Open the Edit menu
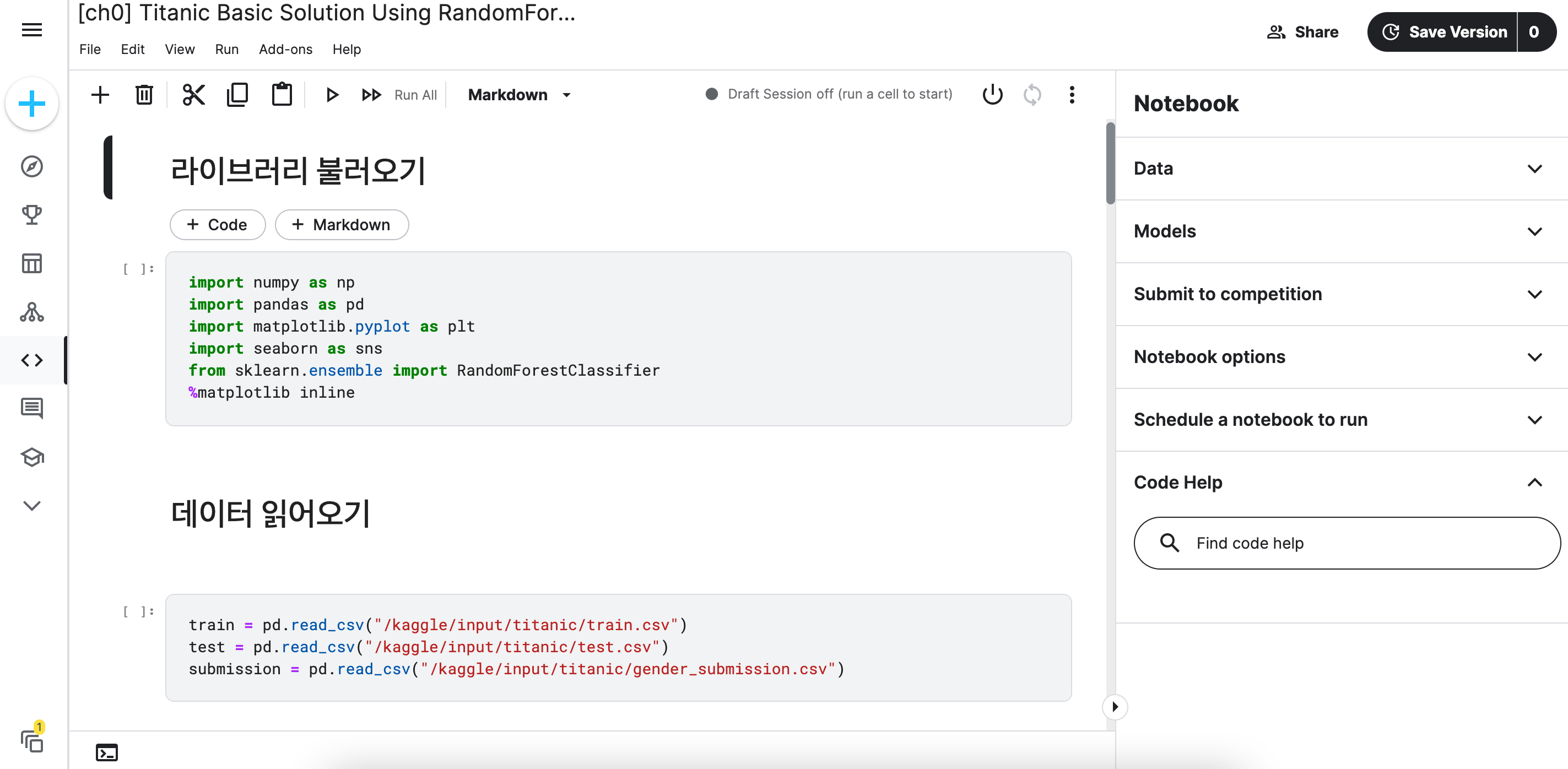 (133, 49)
